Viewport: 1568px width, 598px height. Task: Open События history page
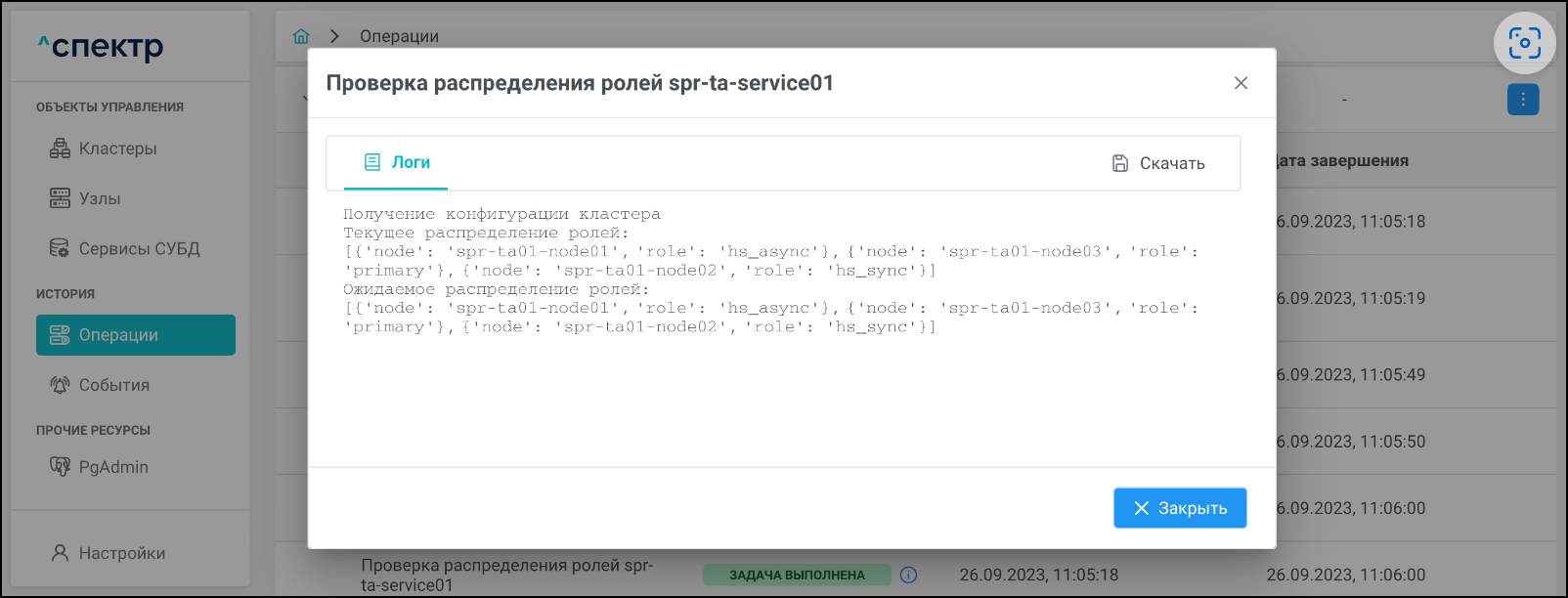[113, 385]
